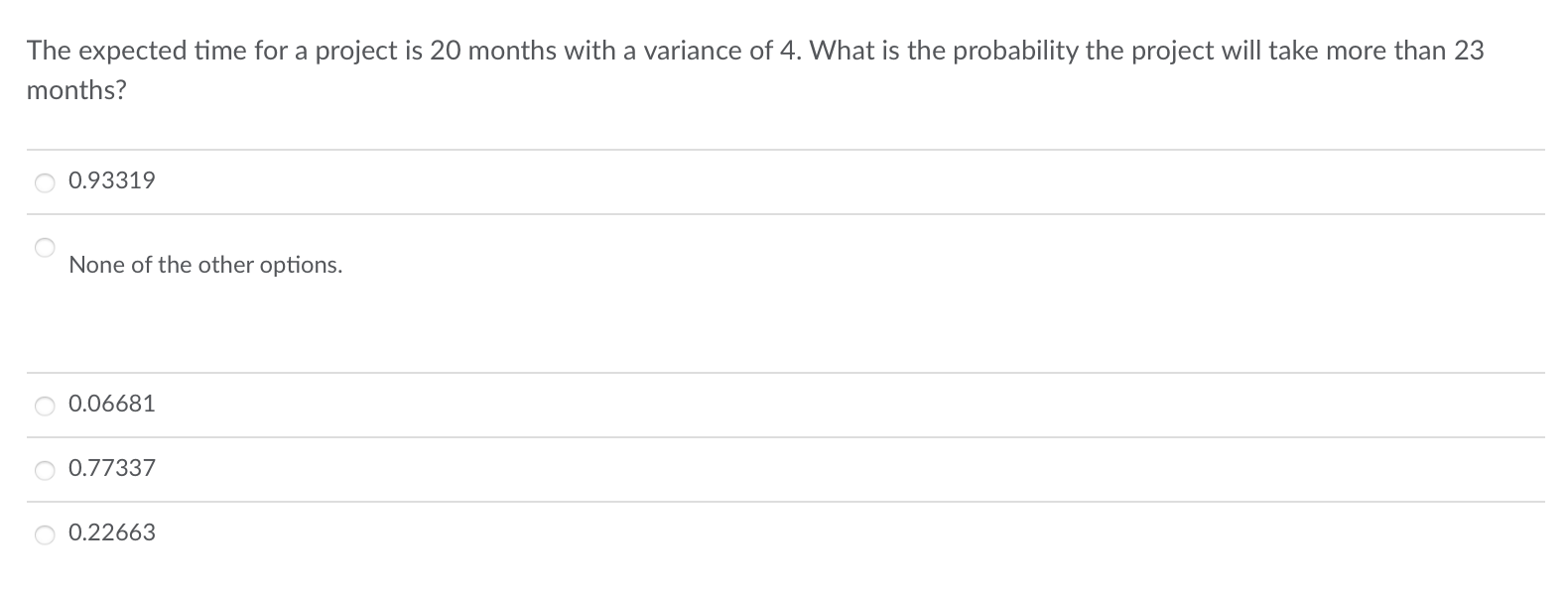The width and height of the screenshot is (1568, 589).
Task: Click the answer text 0.93319
Action: point(110,181)
